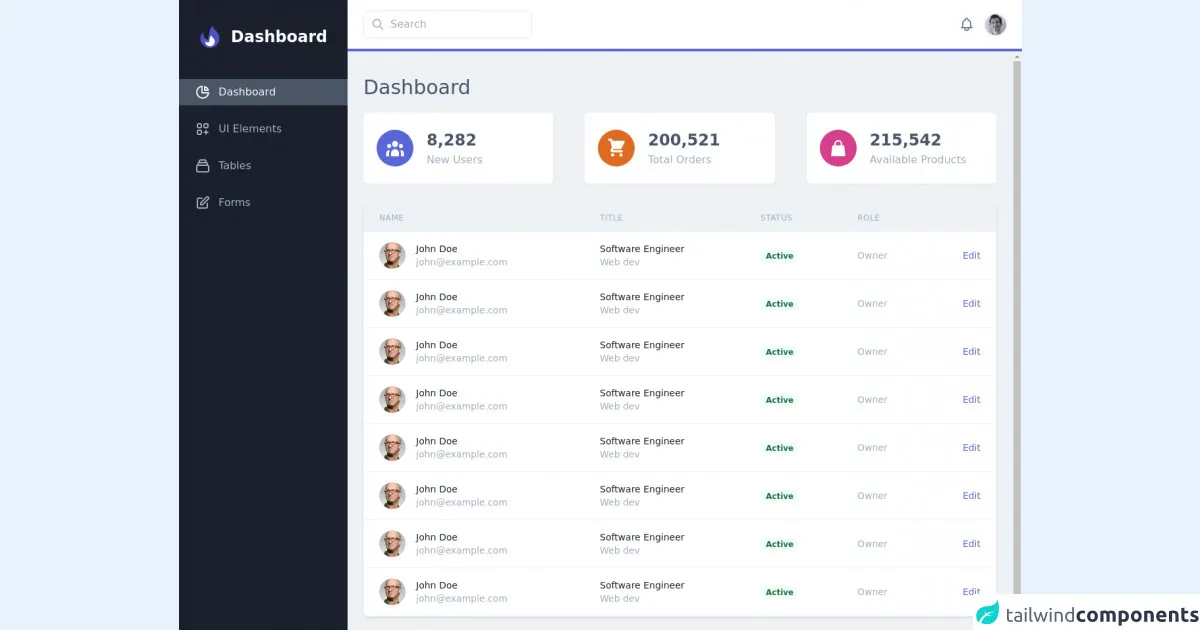This screenshot has width=1200, height=630.
Task: Click Edit link in first John Doe row
Action: click(x=971, y=256)
